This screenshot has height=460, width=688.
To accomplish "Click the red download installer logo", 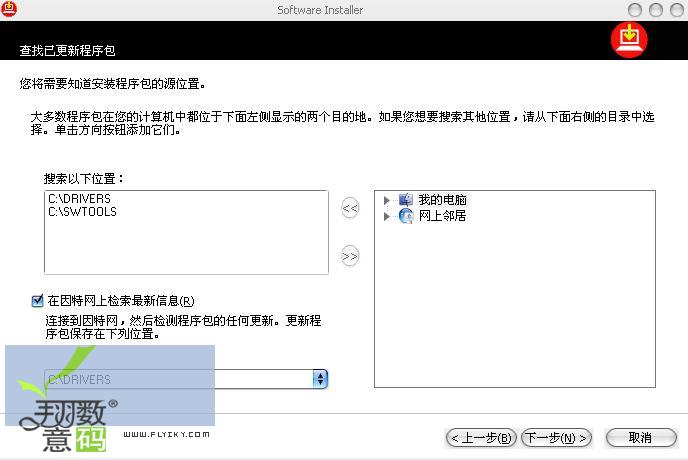I will pos(630,40).
